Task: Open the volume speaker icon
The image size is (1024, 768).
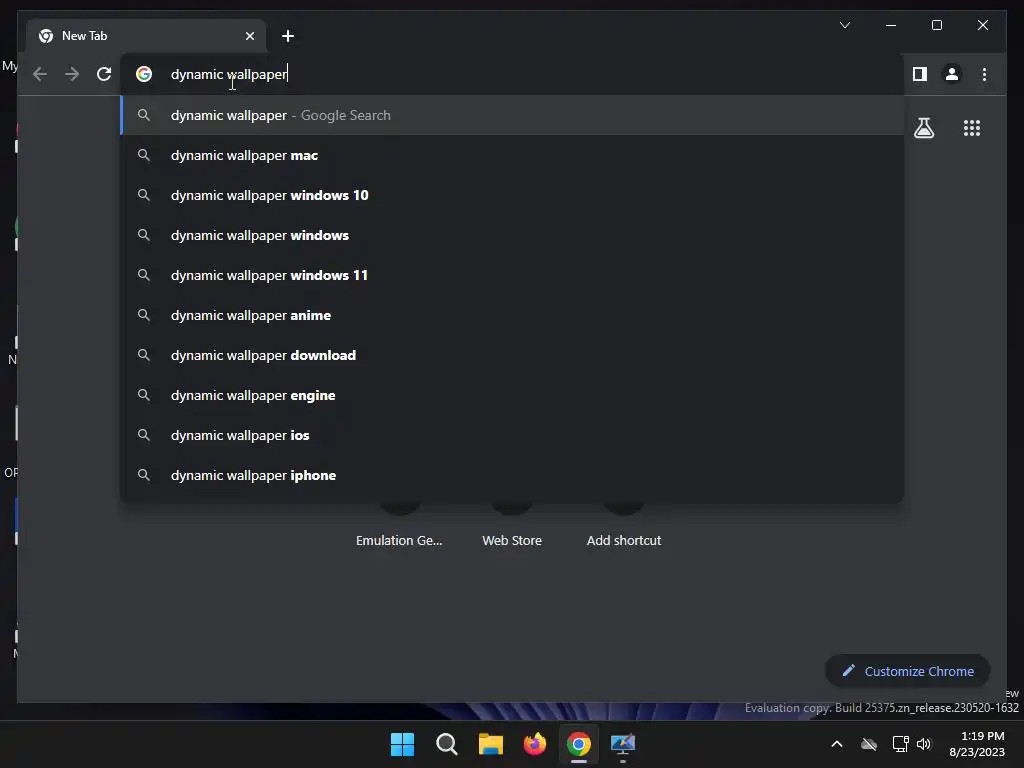Action: tap(923, 744)
